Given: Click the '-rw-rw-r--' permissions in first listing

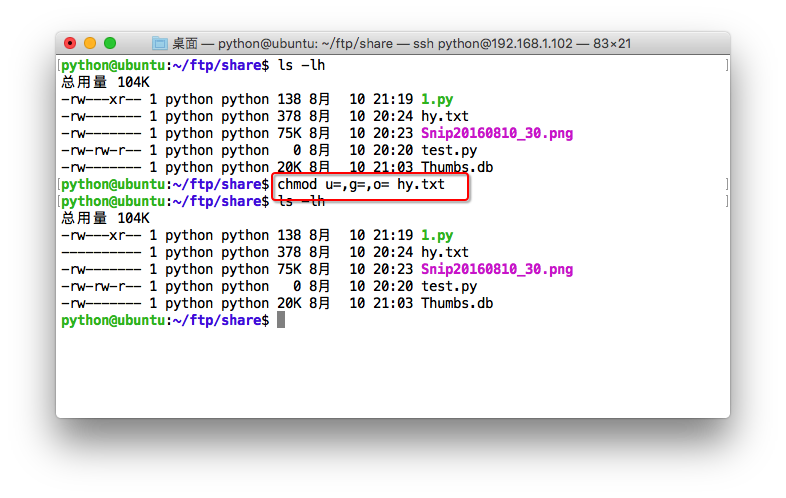Looking at the screenshot, I should pyautogui.click(x=101, y=150).
